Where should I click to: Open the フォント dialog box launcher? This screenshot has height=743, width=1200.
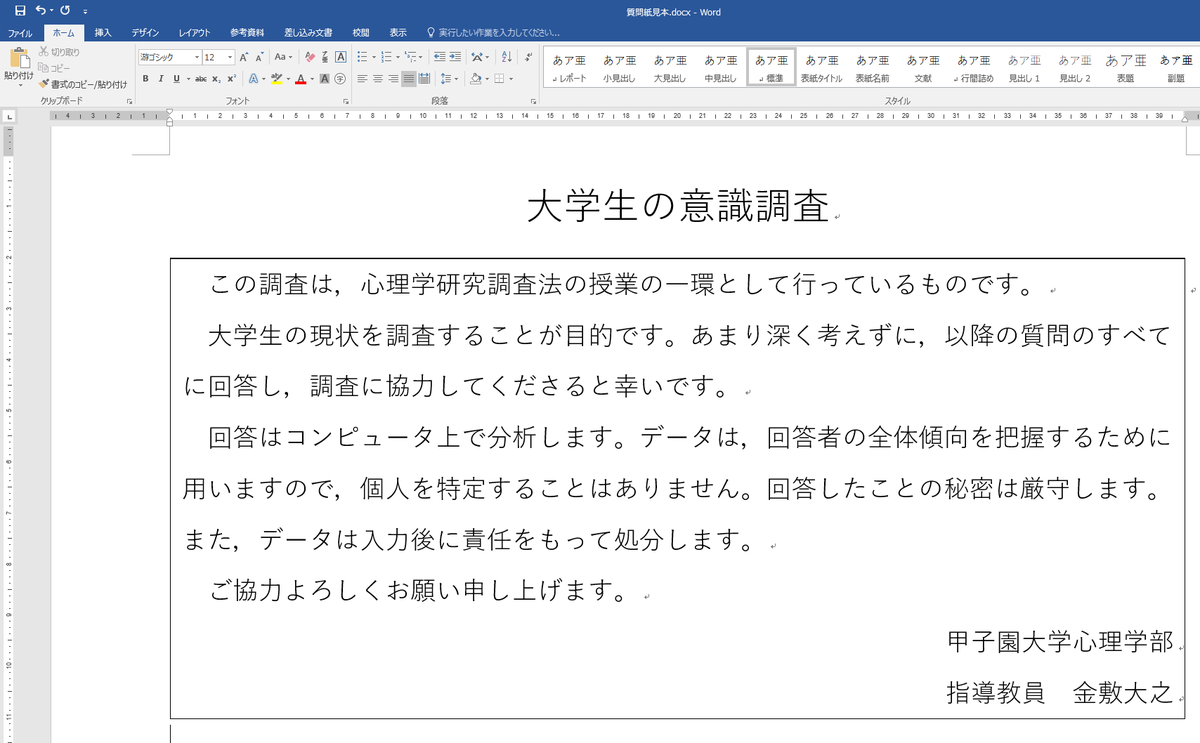tap(345, 101)
